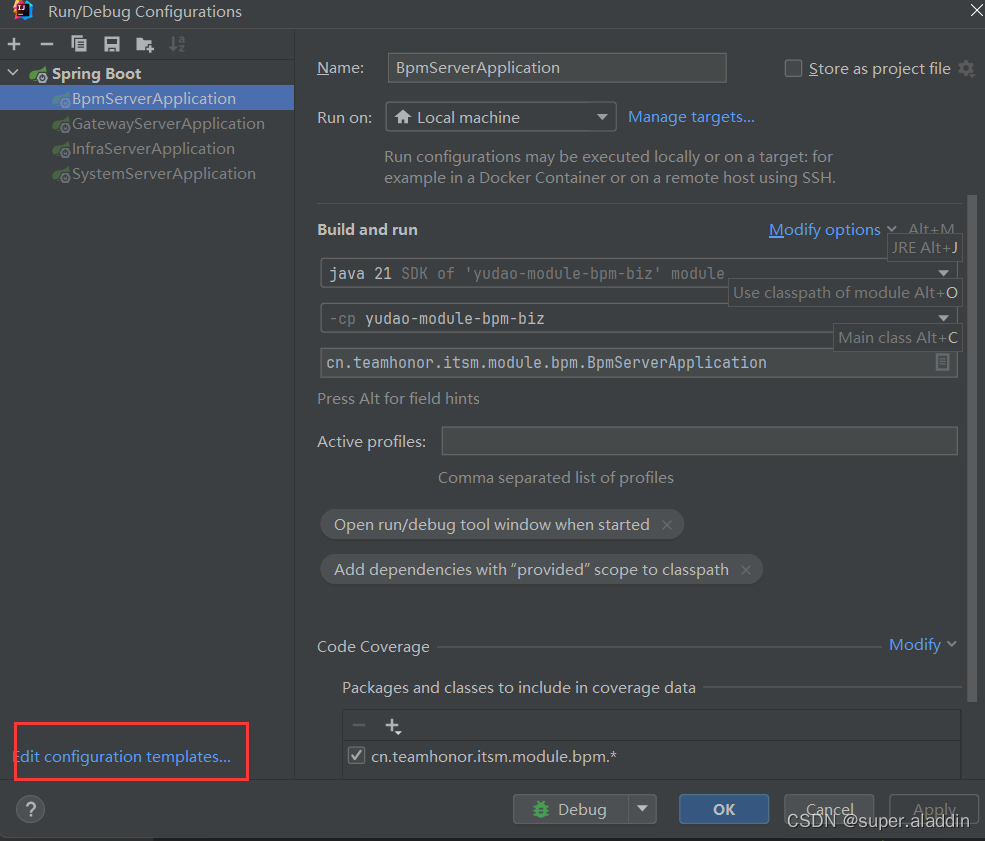Click the Active profiles input field
Viewport: 985px width, 841px height.
point(699,441)
